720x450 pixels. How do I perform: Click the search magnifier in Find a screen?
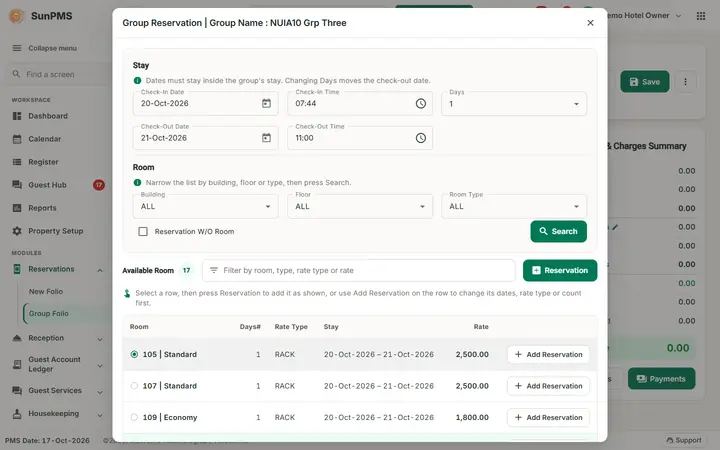[x=17, y=74]
